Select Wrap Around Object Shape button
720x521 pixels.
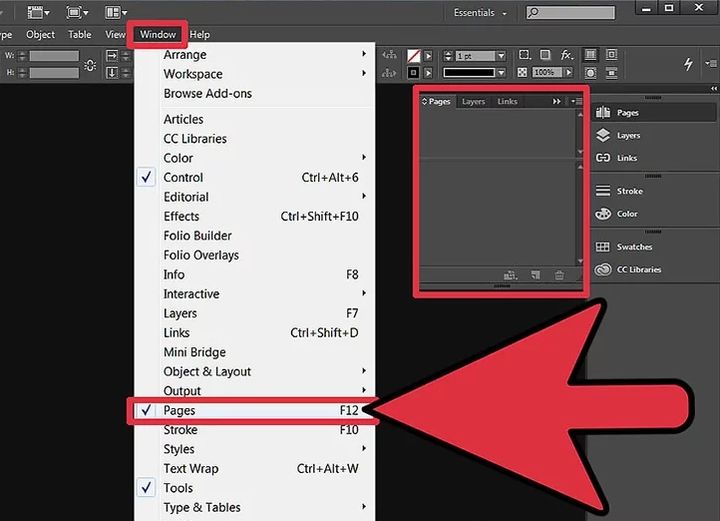(591, 73)
